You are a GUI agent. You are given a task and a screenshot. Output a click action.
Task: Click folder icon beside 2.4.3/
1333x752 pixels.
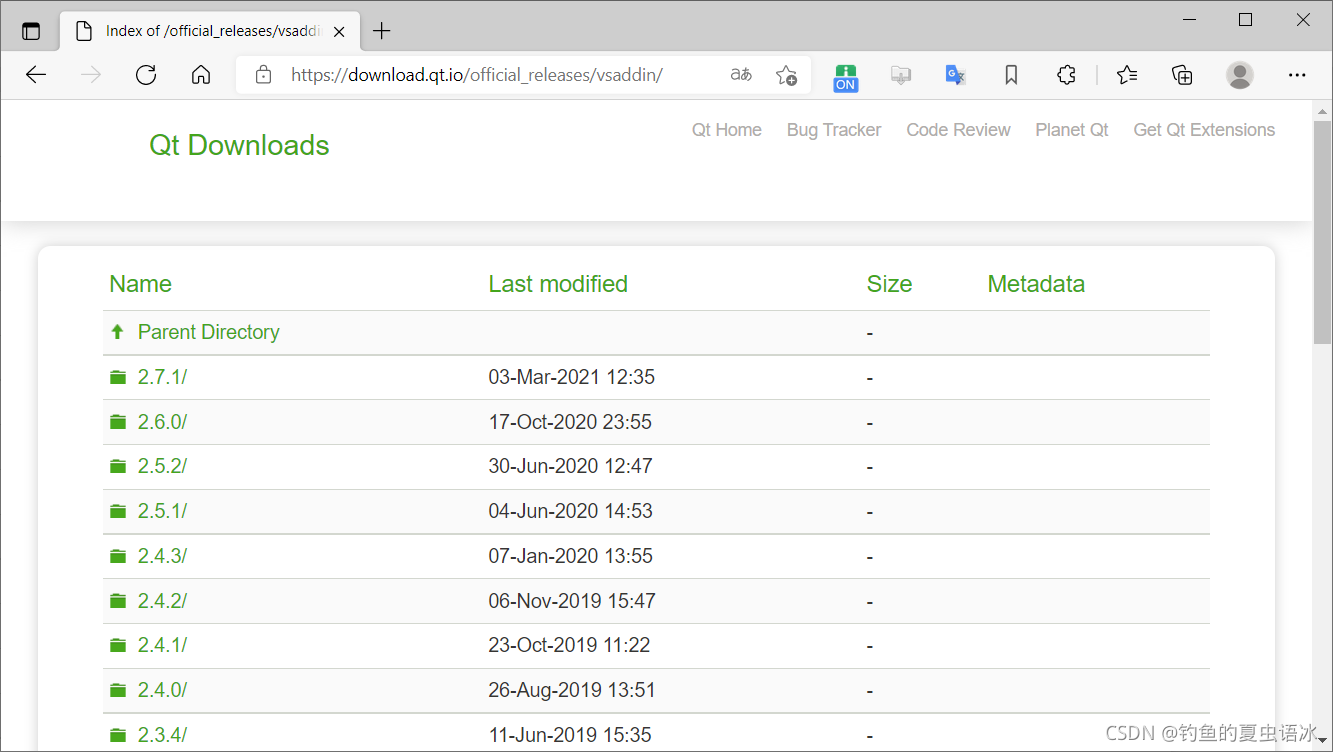point(118,556)
